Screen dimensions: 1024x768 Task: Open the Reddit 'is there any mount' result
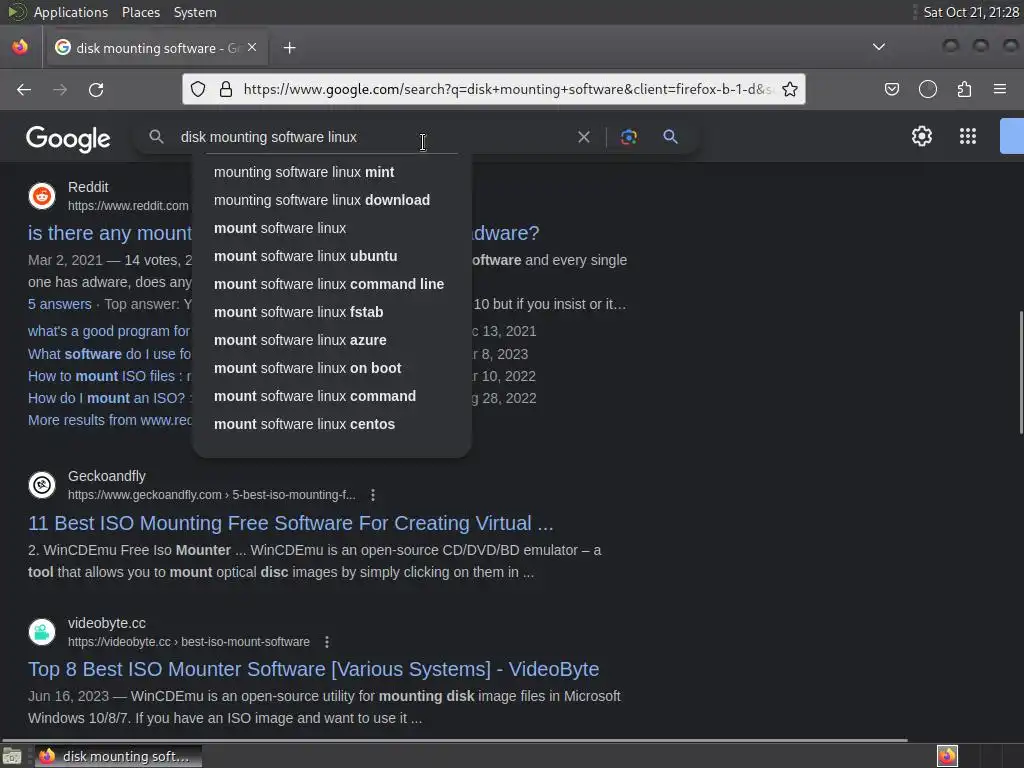(x=110, y=233)
